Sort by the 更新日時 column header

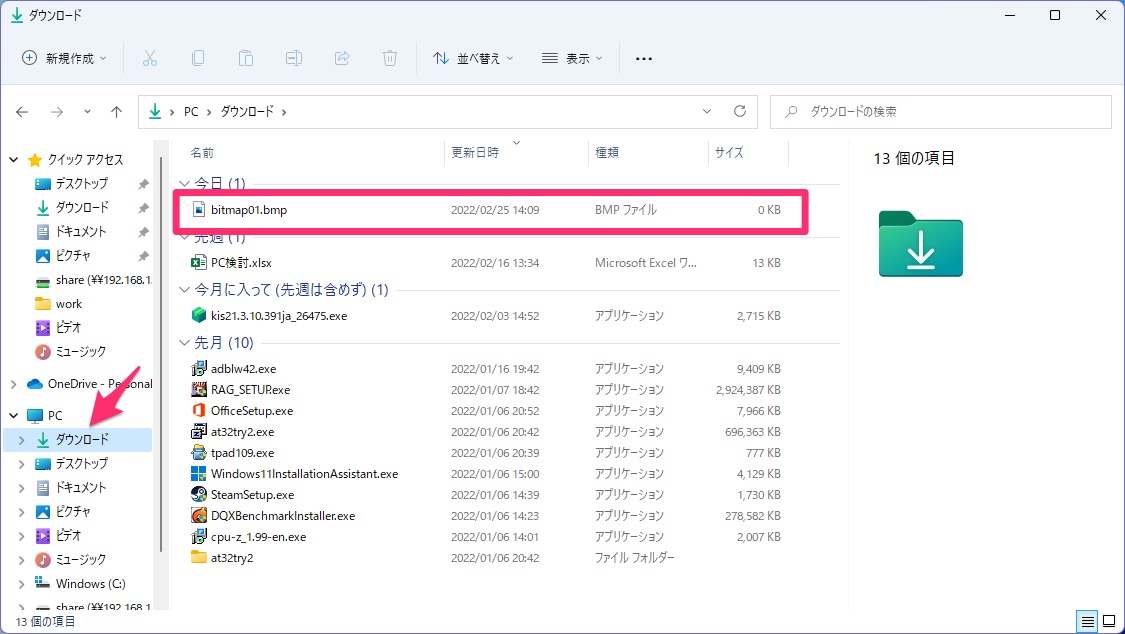click(475, 152)
